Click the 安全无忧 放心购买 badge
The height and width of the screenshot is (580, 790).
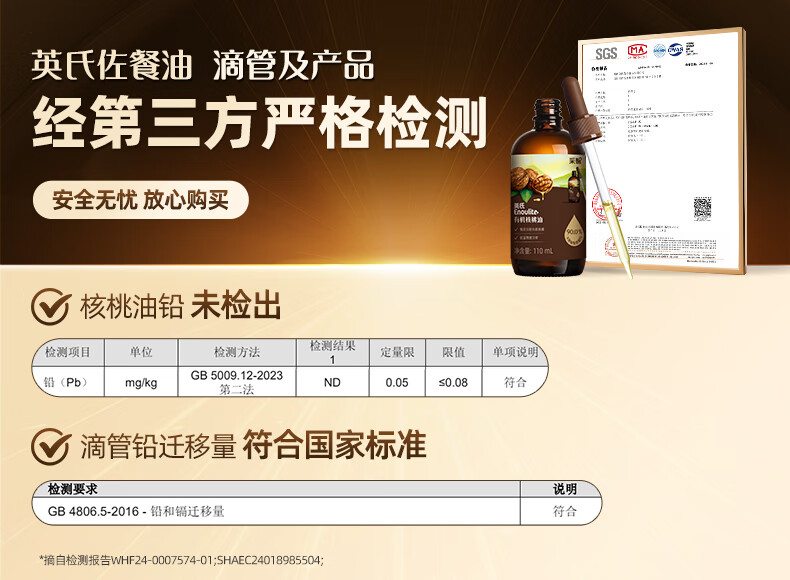141,200
